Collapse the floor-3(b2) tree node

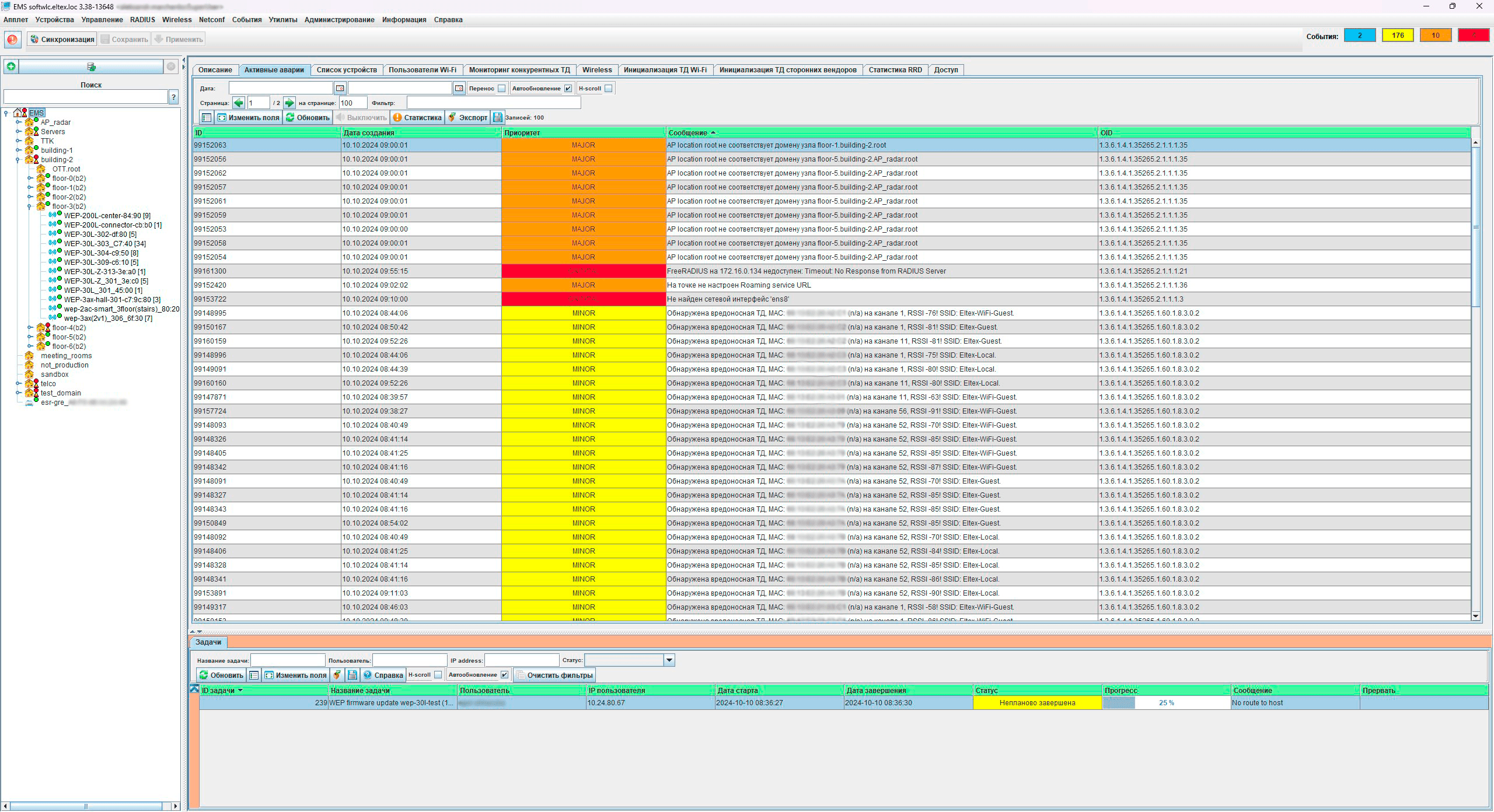tap(30, 206)
